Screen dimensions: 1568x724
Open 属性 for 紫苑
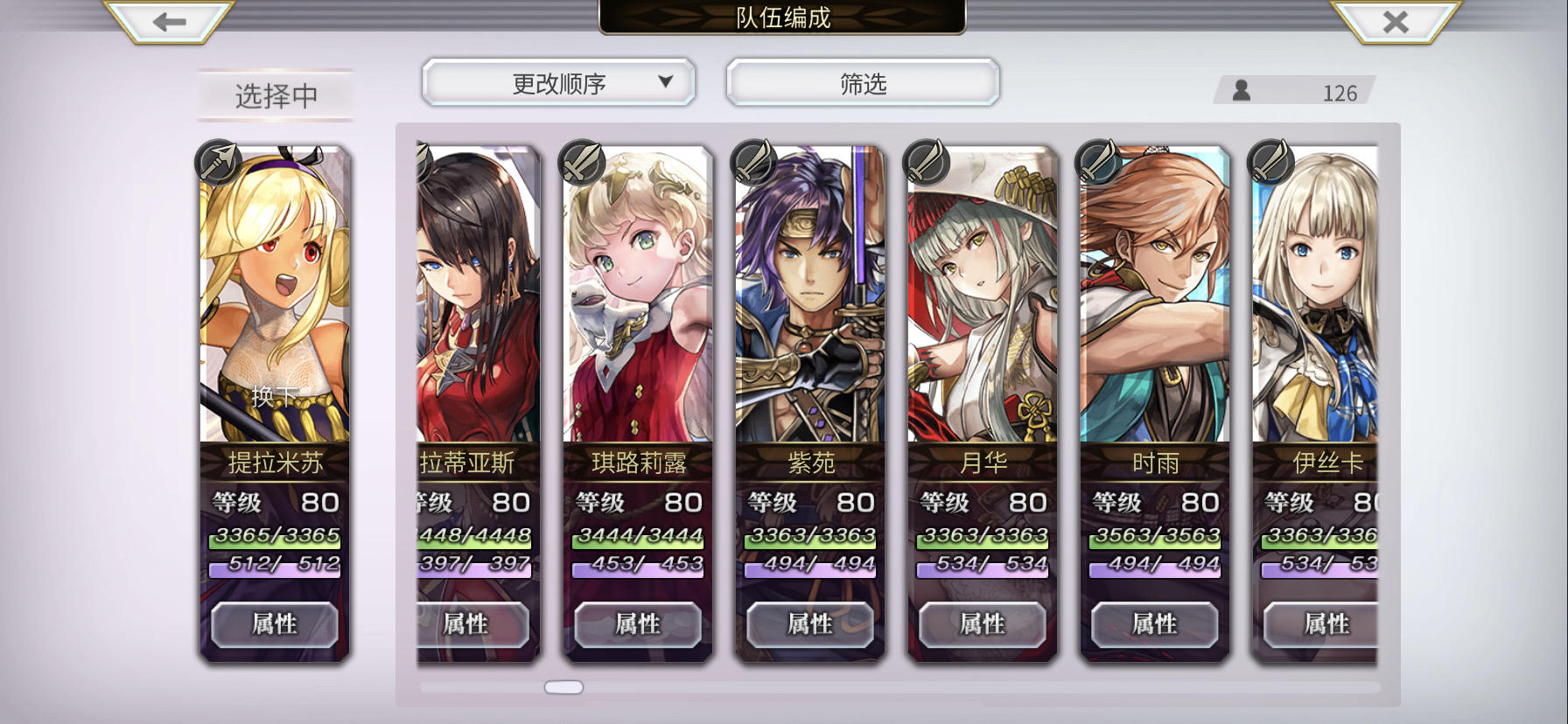[810, 624]
